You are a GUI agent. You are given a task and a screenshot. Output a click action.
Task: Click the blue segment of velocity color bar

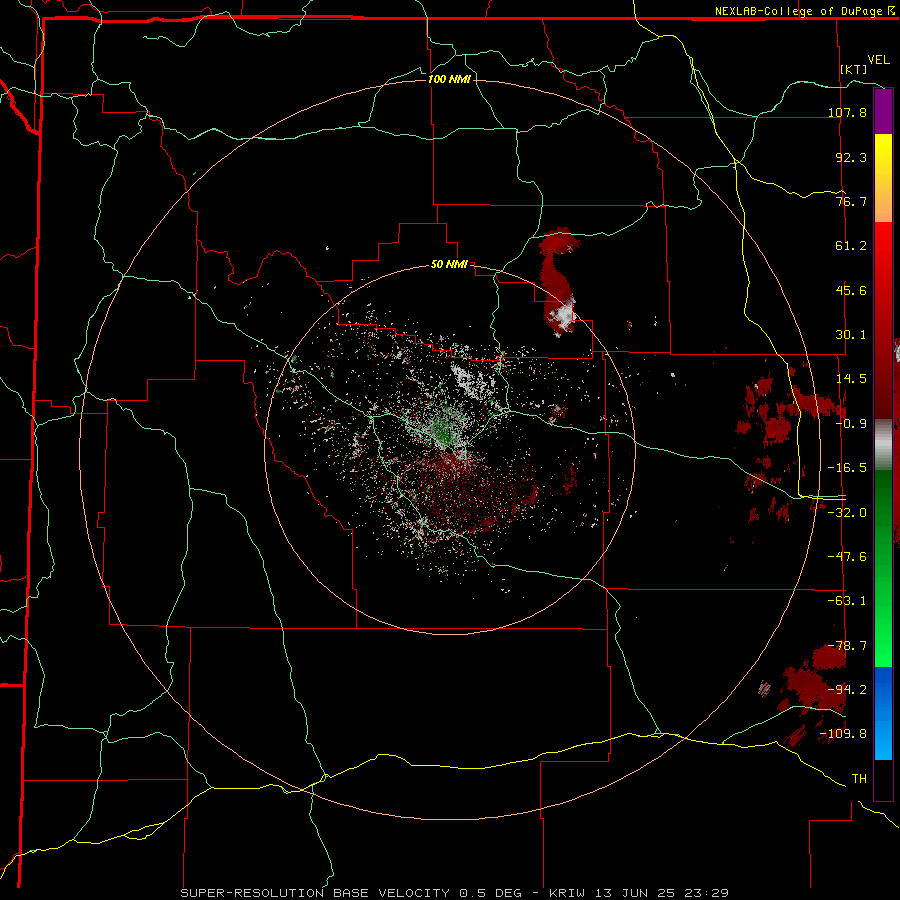click(883, 713)
